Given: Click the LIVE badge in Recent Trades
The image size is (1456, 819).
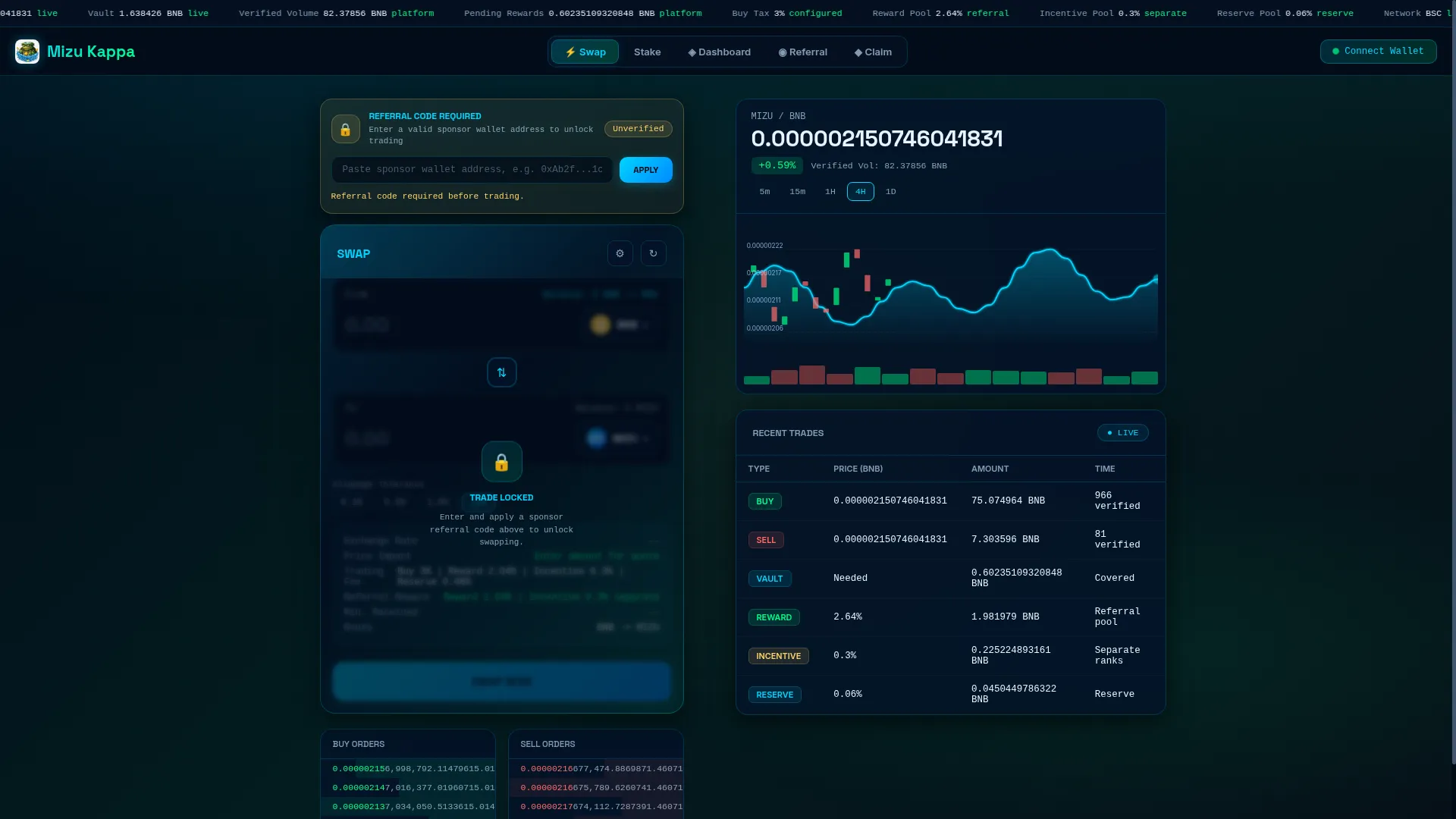Looking at the screenshot, I should point(1123,433).
